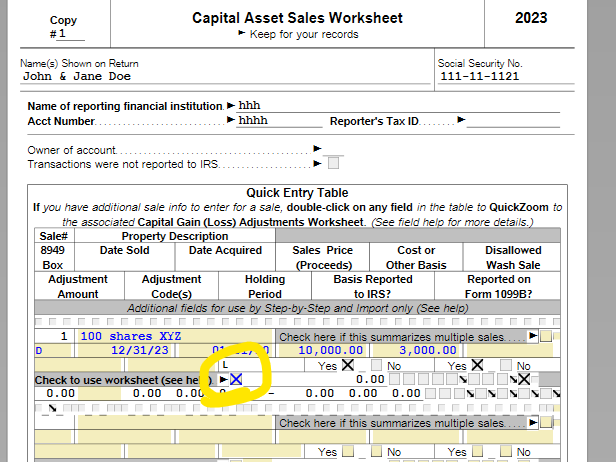Click the empty Reporter's Tax ID field
This screenshot has width=616, height=462.
513,121
